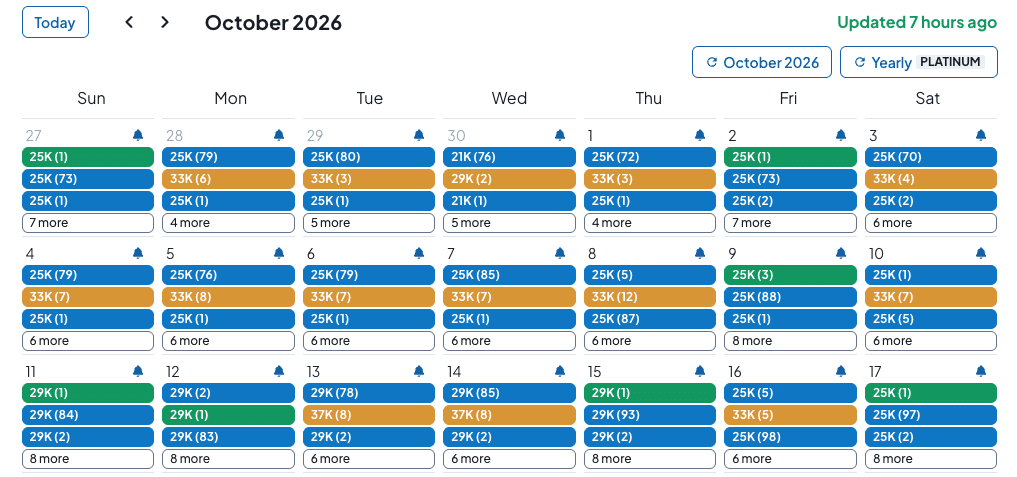
Task: Show "8 more" entries on October 15
Action: pyautogui.click(x=650, y=459)
